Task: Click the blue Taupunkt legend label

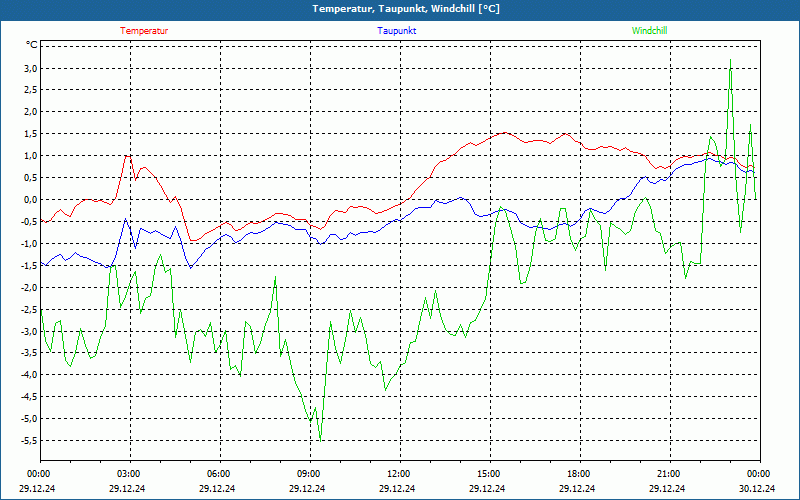Action: [396, 31]
